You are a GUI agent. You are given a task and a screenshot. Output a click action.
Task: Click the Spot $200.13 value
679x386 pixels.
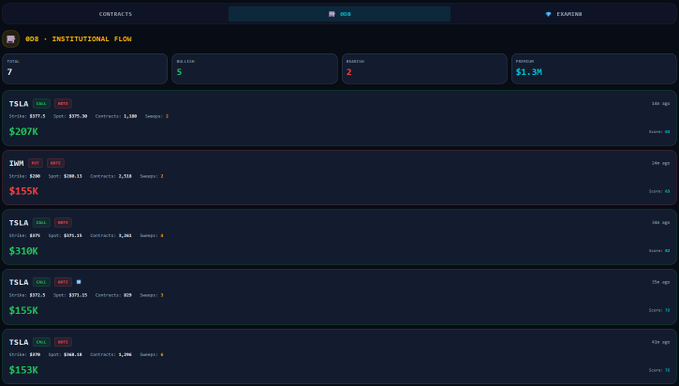(73, 176)
